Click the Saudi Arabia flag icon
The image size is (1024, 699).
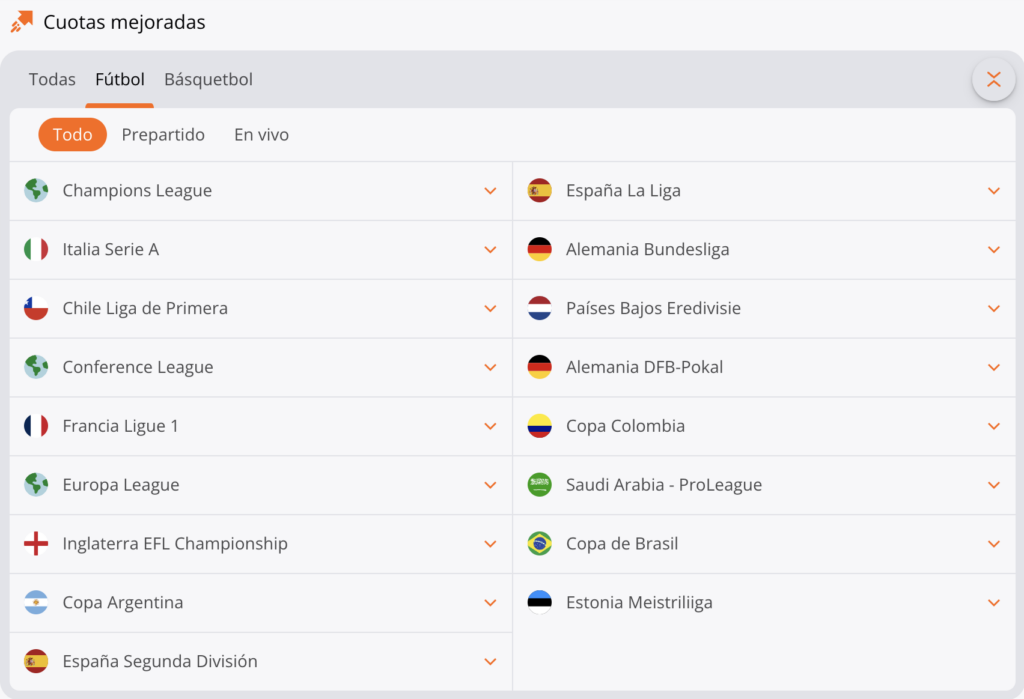(x=539, y=485)
